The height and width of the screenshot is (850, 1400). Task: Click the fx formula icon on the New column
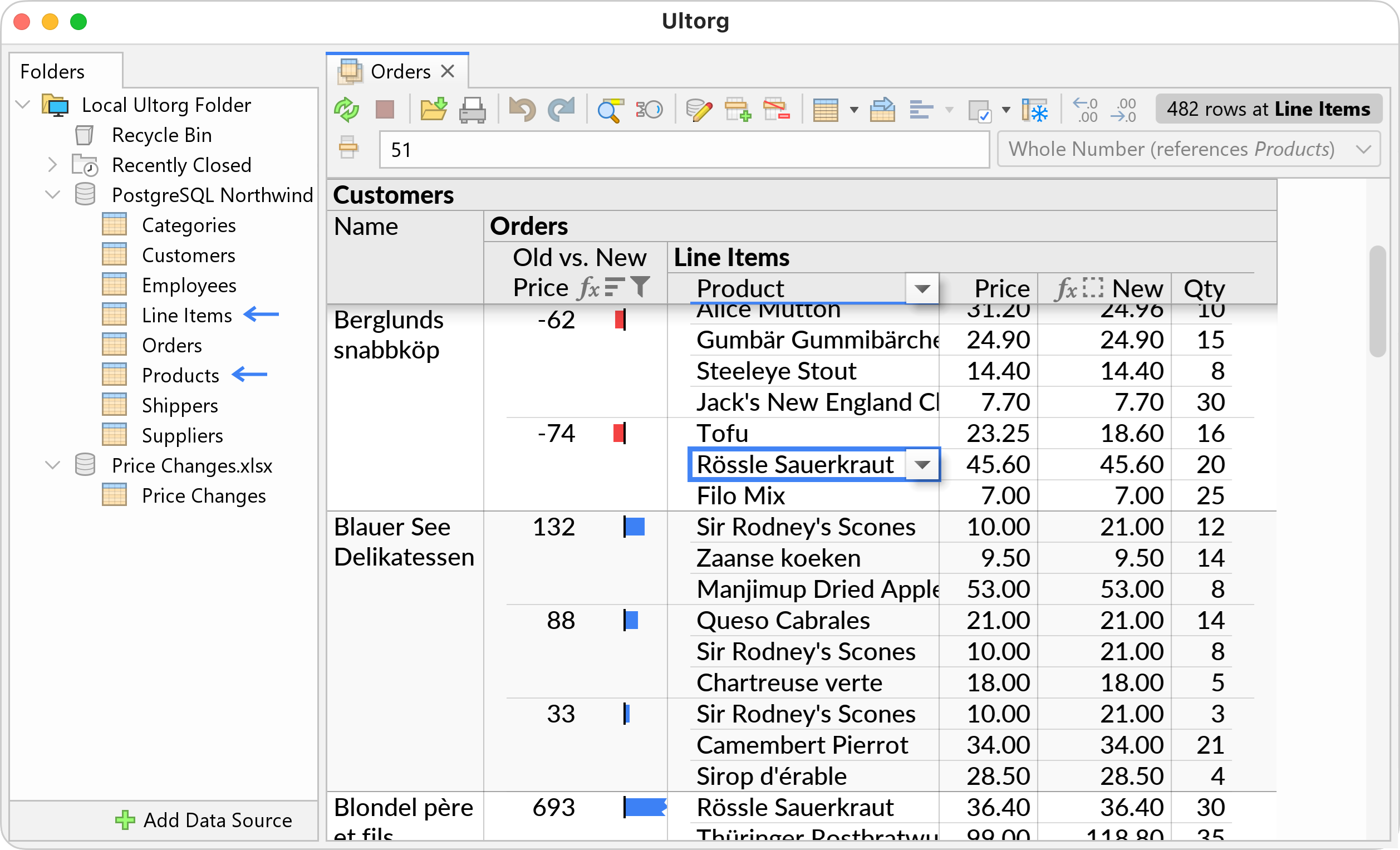(1067, 288)
